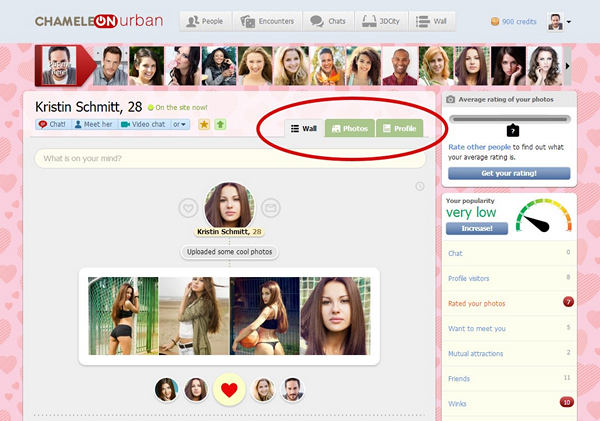This screenshot has height=421, width=600.
Task: Click the 'What is on your mind?' field
Action: 230,159
